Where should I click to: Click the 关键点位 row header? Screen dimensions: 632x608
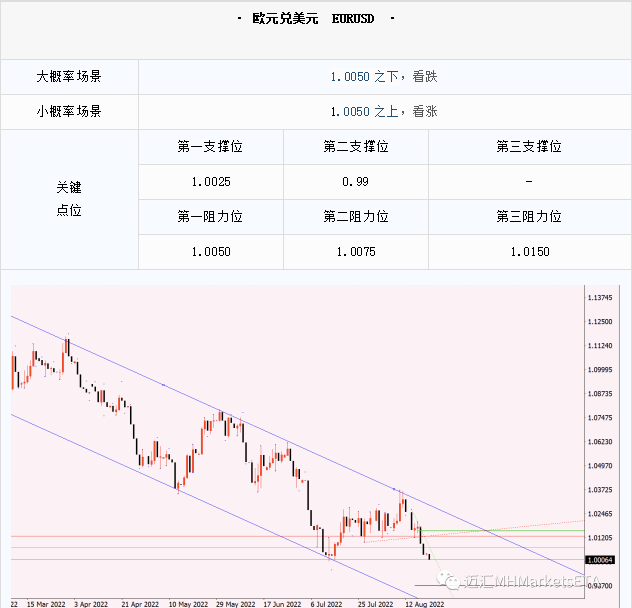click(69, 199)
